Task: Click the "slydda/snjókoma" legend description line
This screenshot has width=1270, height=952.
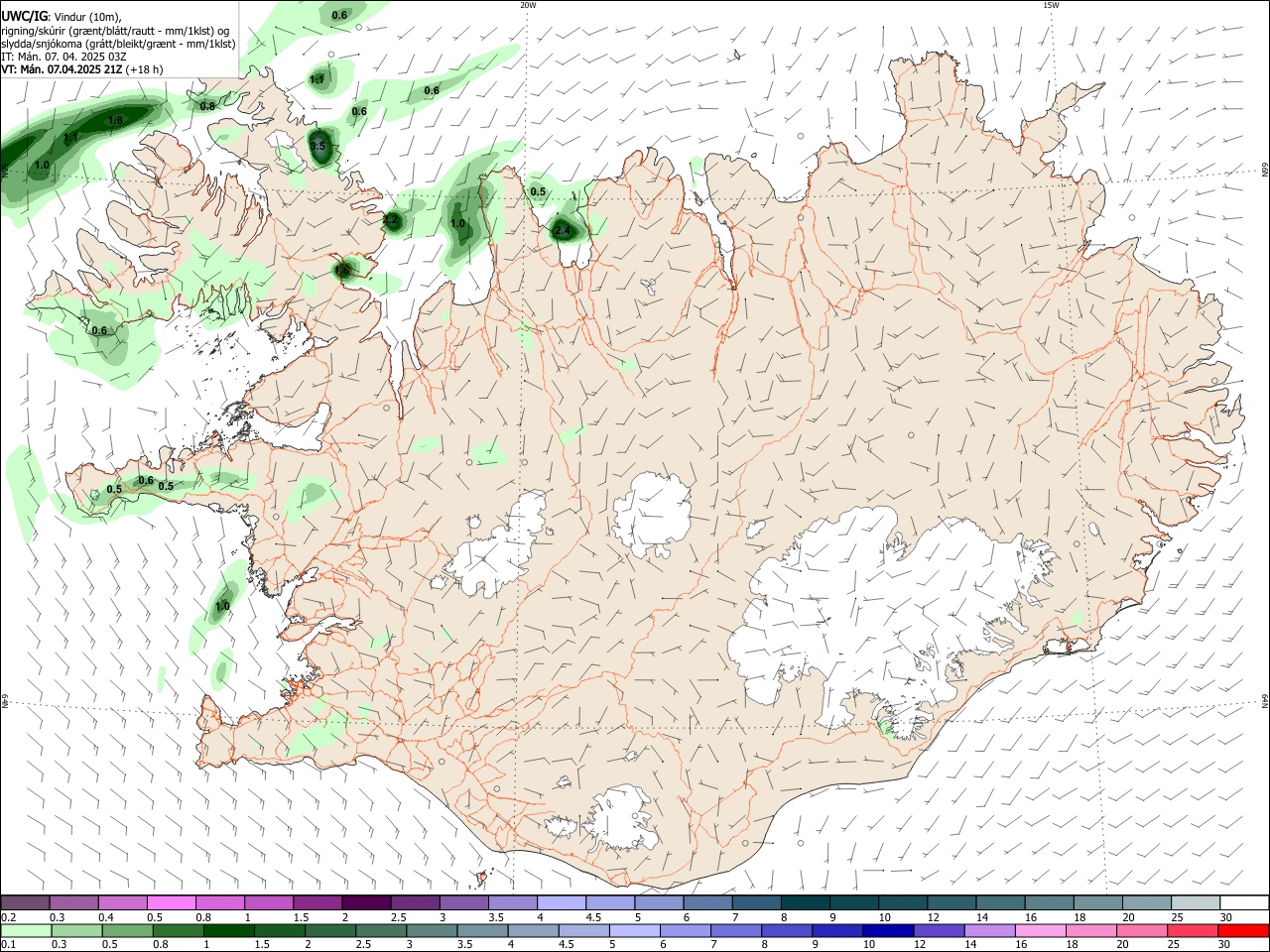Action: pyautogui.click(x=118, y=44)
